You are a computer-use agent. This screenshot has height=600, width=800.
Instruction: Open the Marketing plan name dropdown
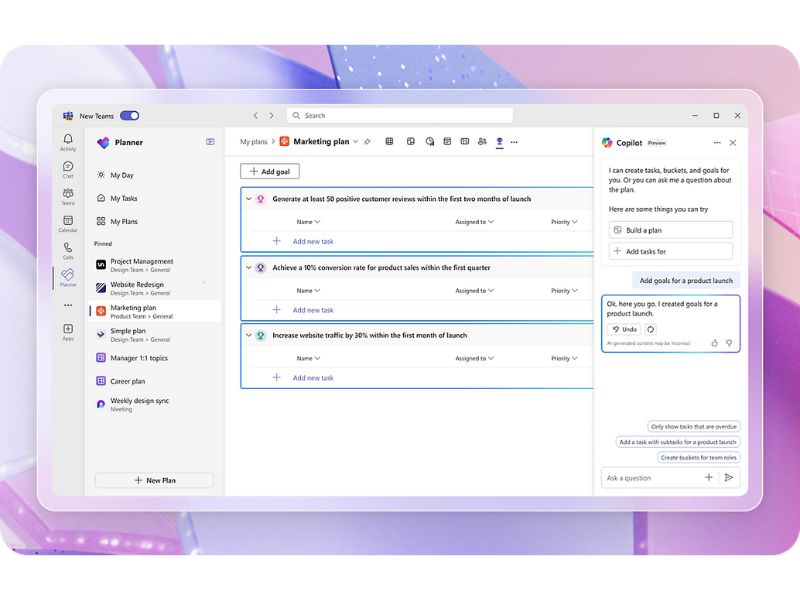pos(355,142)
